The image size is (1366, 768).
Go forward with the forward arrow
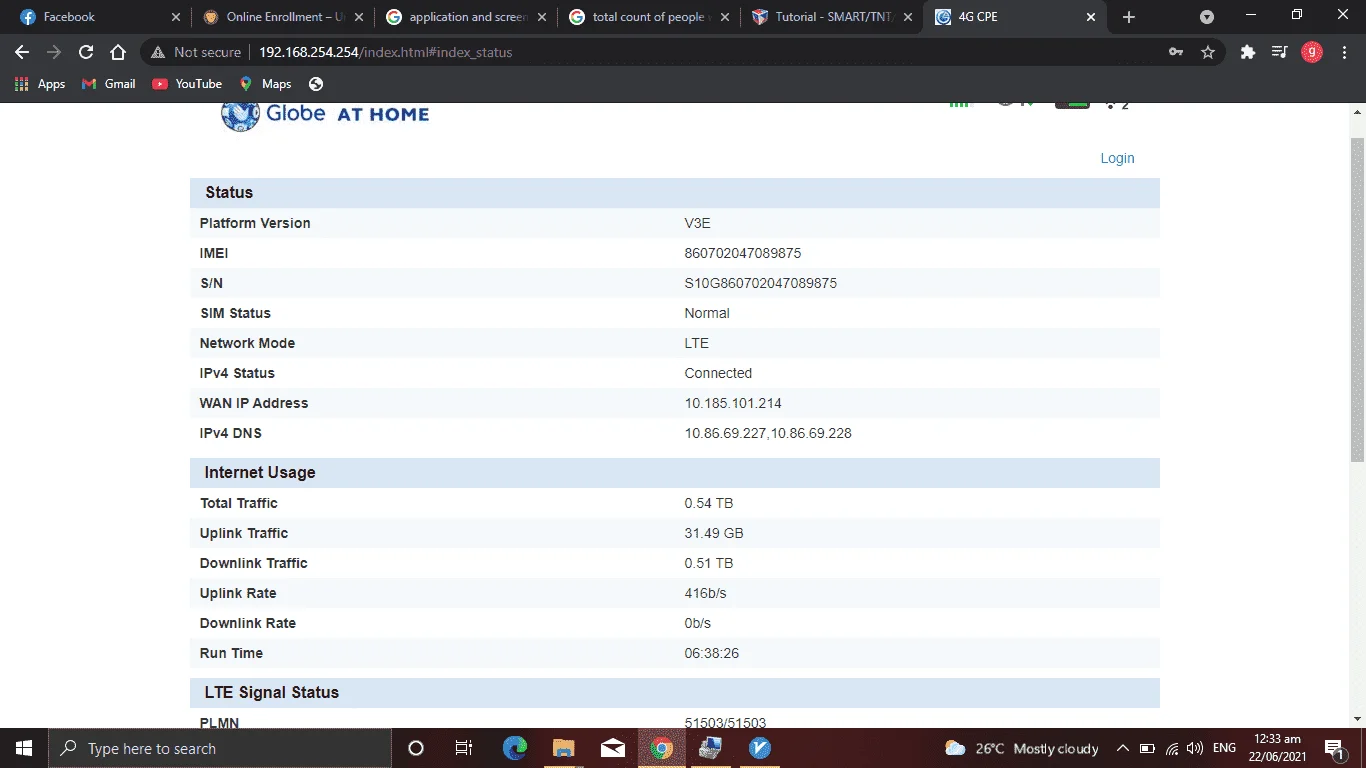54,52
